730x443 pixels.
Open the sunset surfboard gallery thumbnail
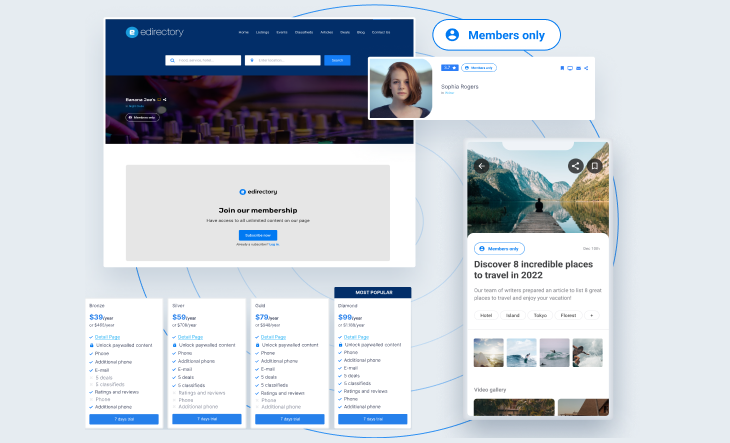tap(489, 353)
